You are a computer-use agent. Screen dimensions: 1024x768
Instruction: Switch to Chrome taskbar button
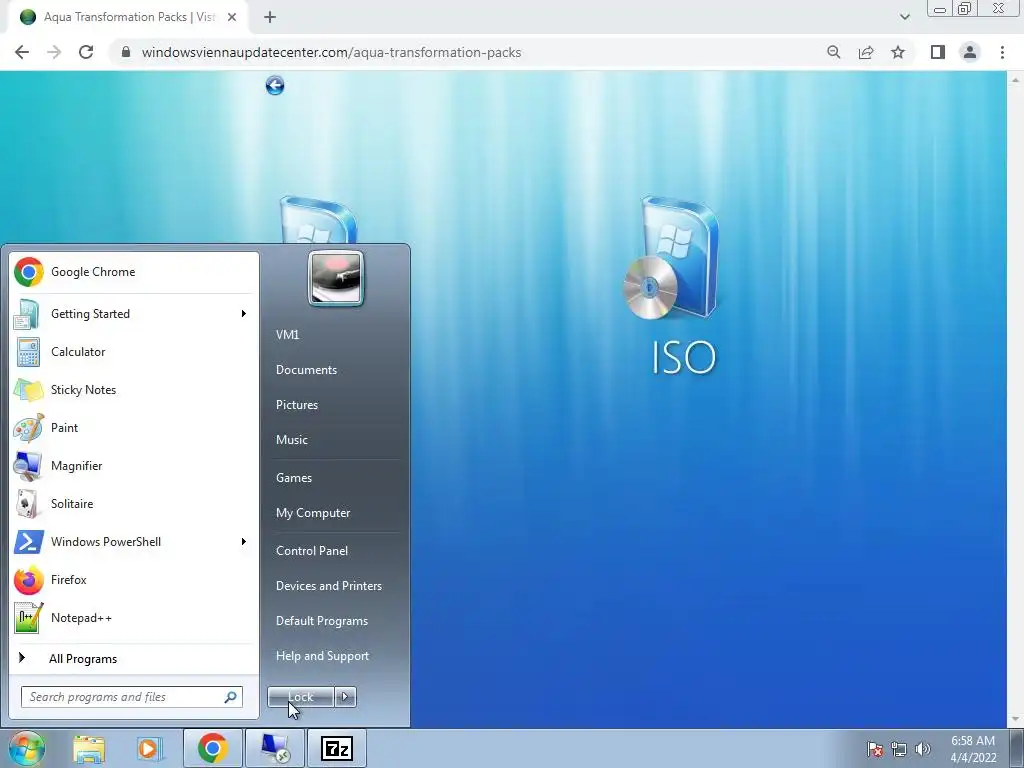[x=213, y=748]
